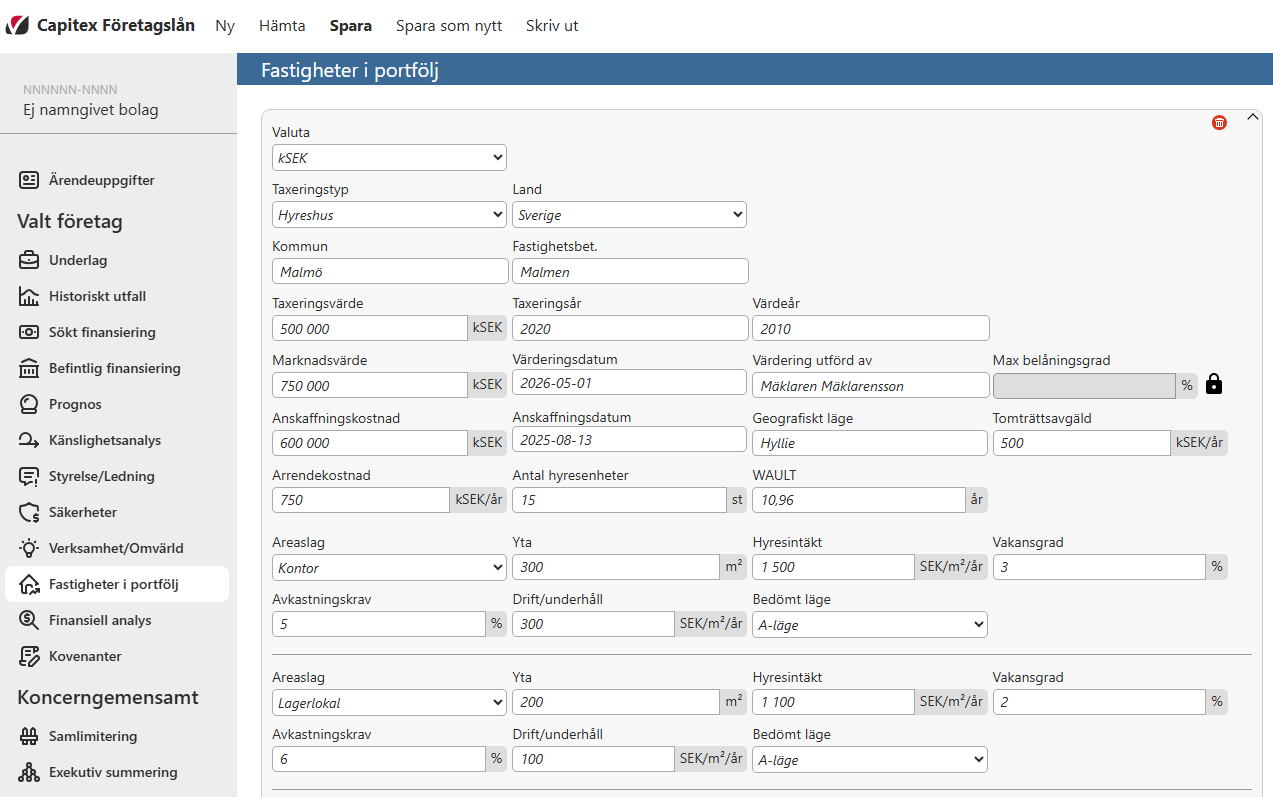This screenshot has width=1273, height=797.
Task: Click the Hyresintäkt field 1 500
Action: click(x=833, y=567)
